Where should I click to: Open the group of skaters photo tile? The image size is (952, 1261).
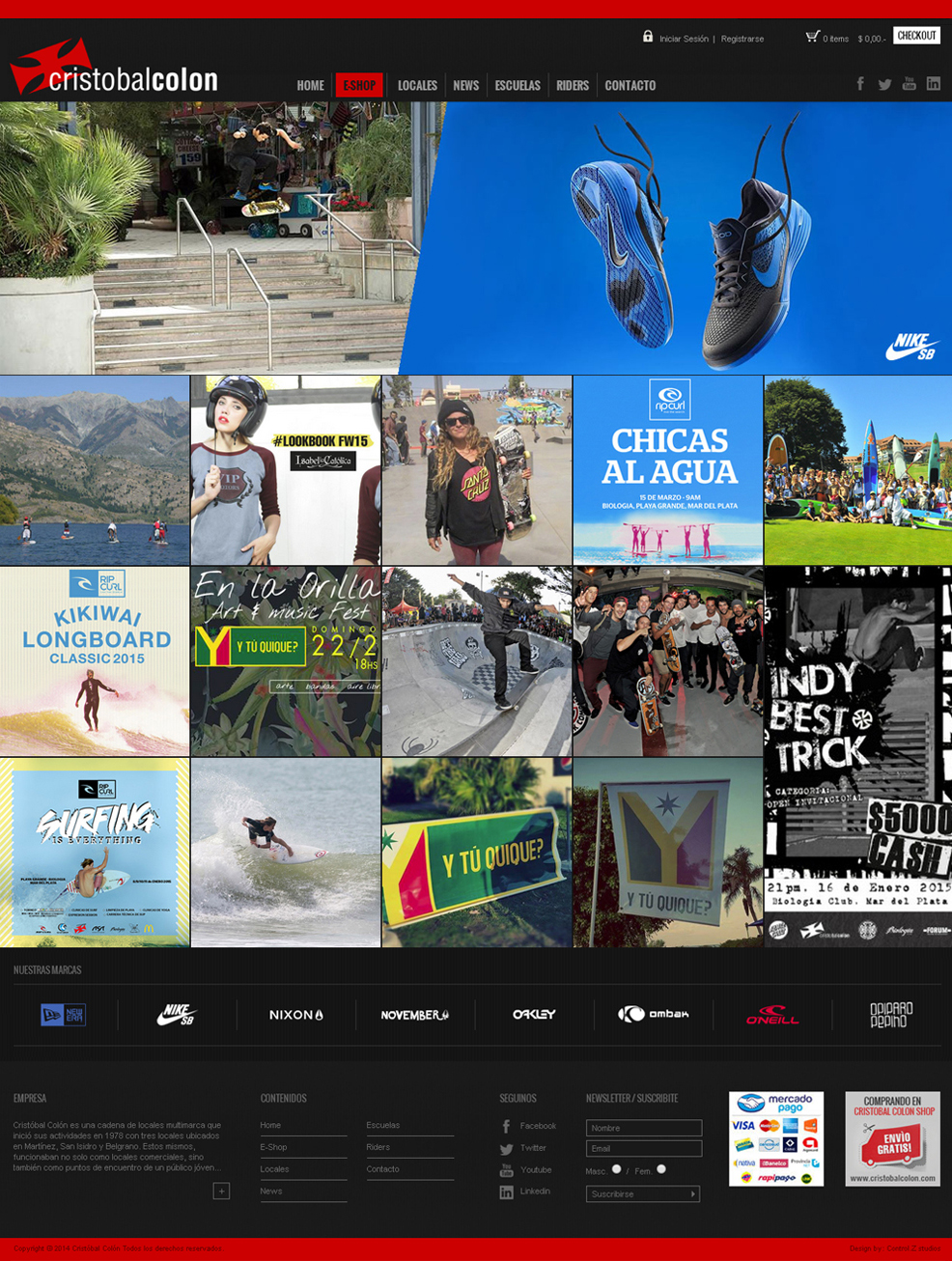668,661
